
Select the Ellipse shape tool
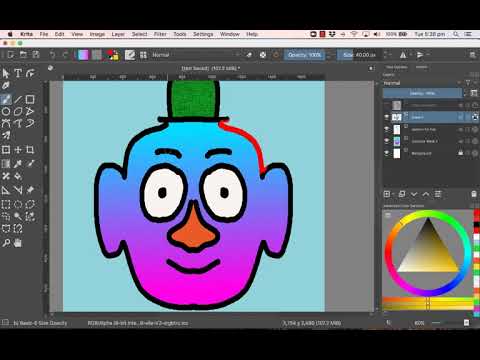pos(6,112)
